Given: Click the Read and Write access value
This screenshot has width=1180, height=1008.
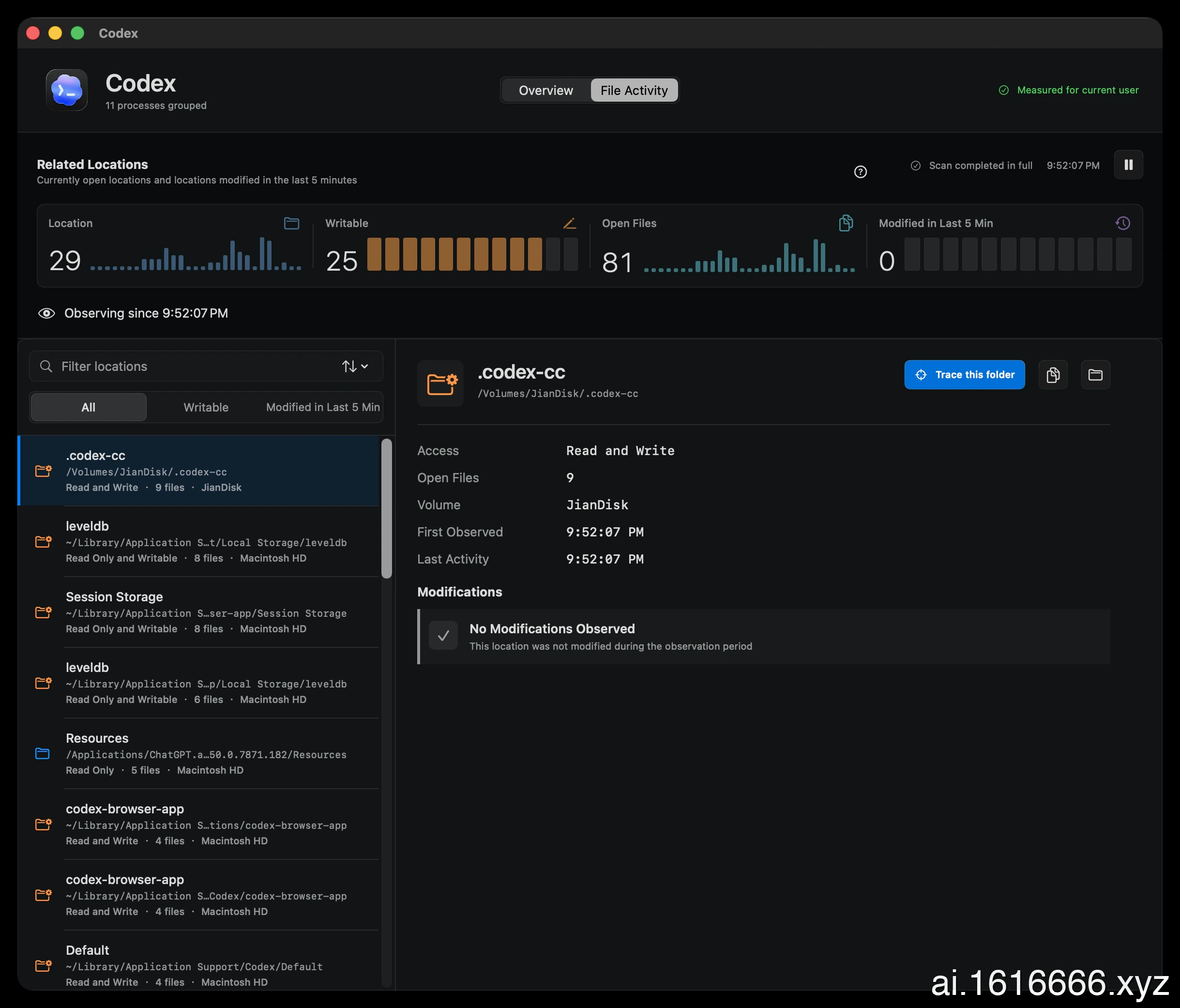Looking at the screenshot, I should tap(620, 451).
